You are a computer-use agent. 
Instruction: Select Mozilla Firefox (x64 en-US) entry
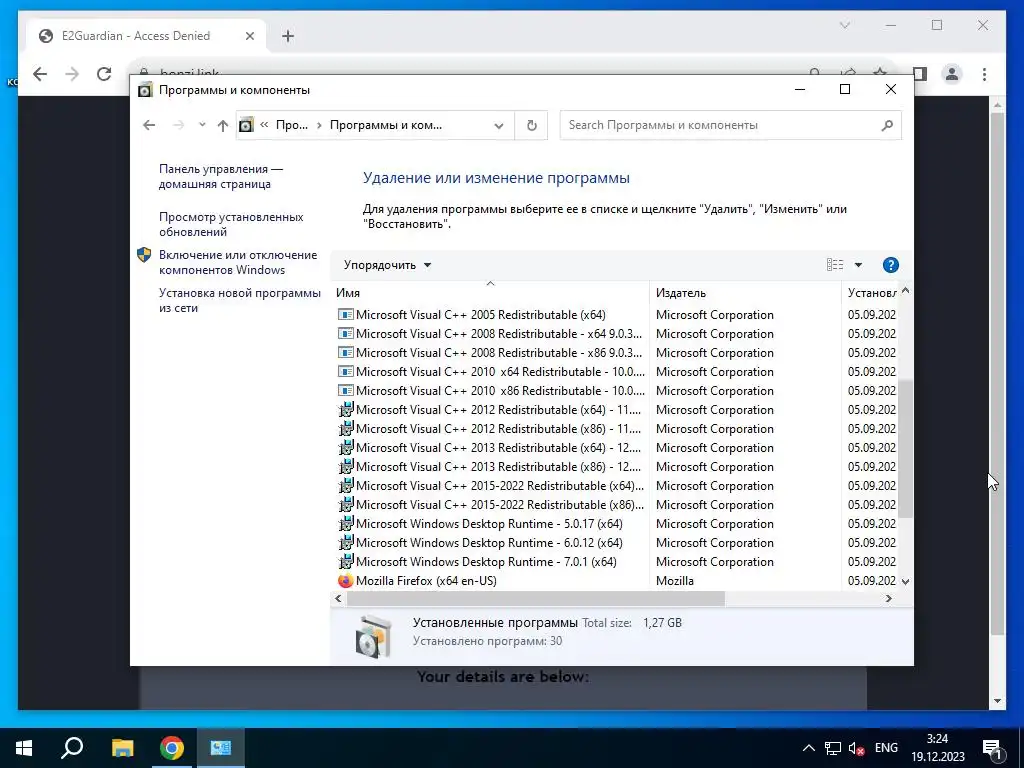[616, 581]
